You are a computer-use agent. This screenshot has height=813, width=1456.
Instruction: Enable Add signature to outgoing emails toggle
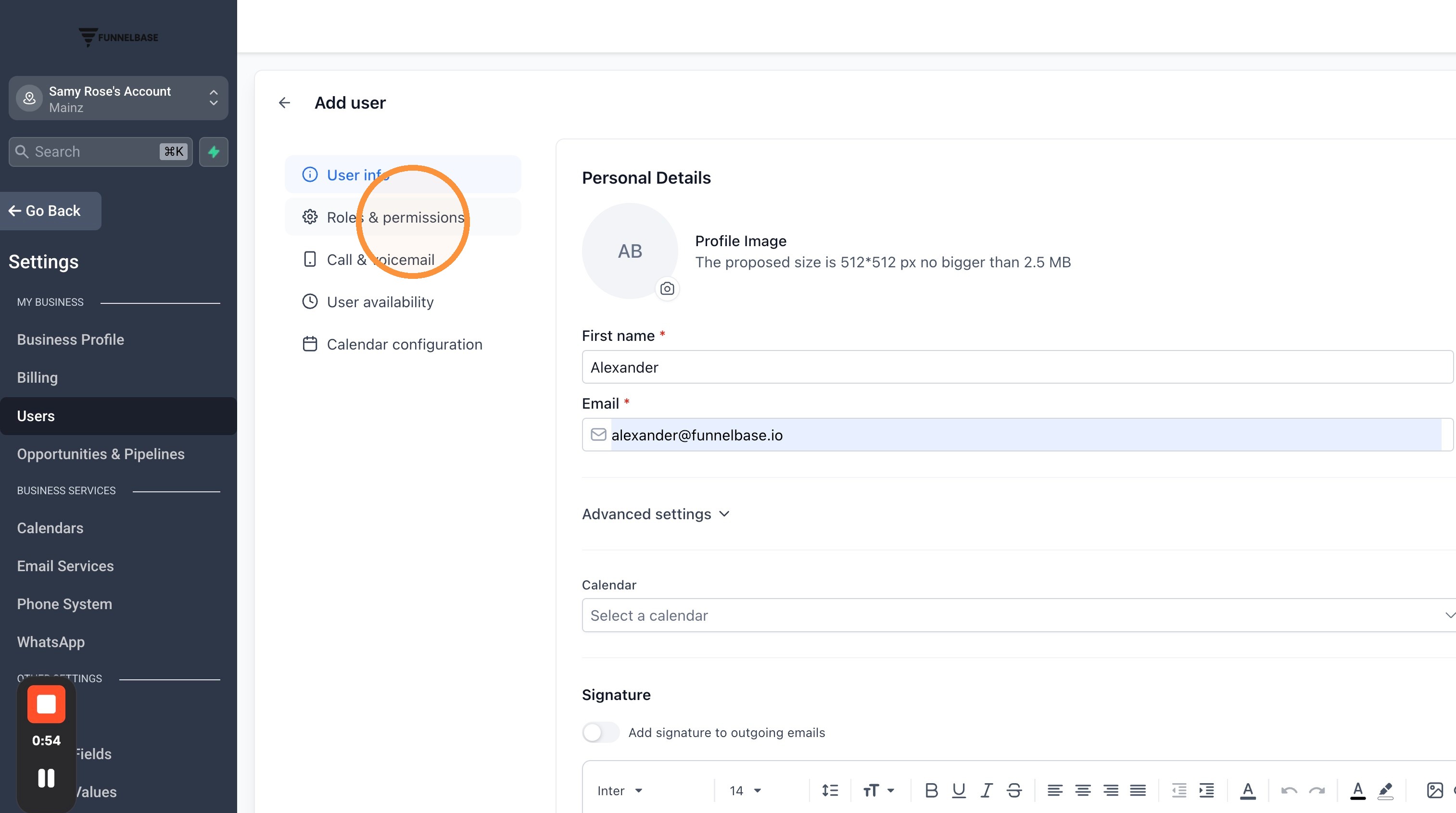601,732
